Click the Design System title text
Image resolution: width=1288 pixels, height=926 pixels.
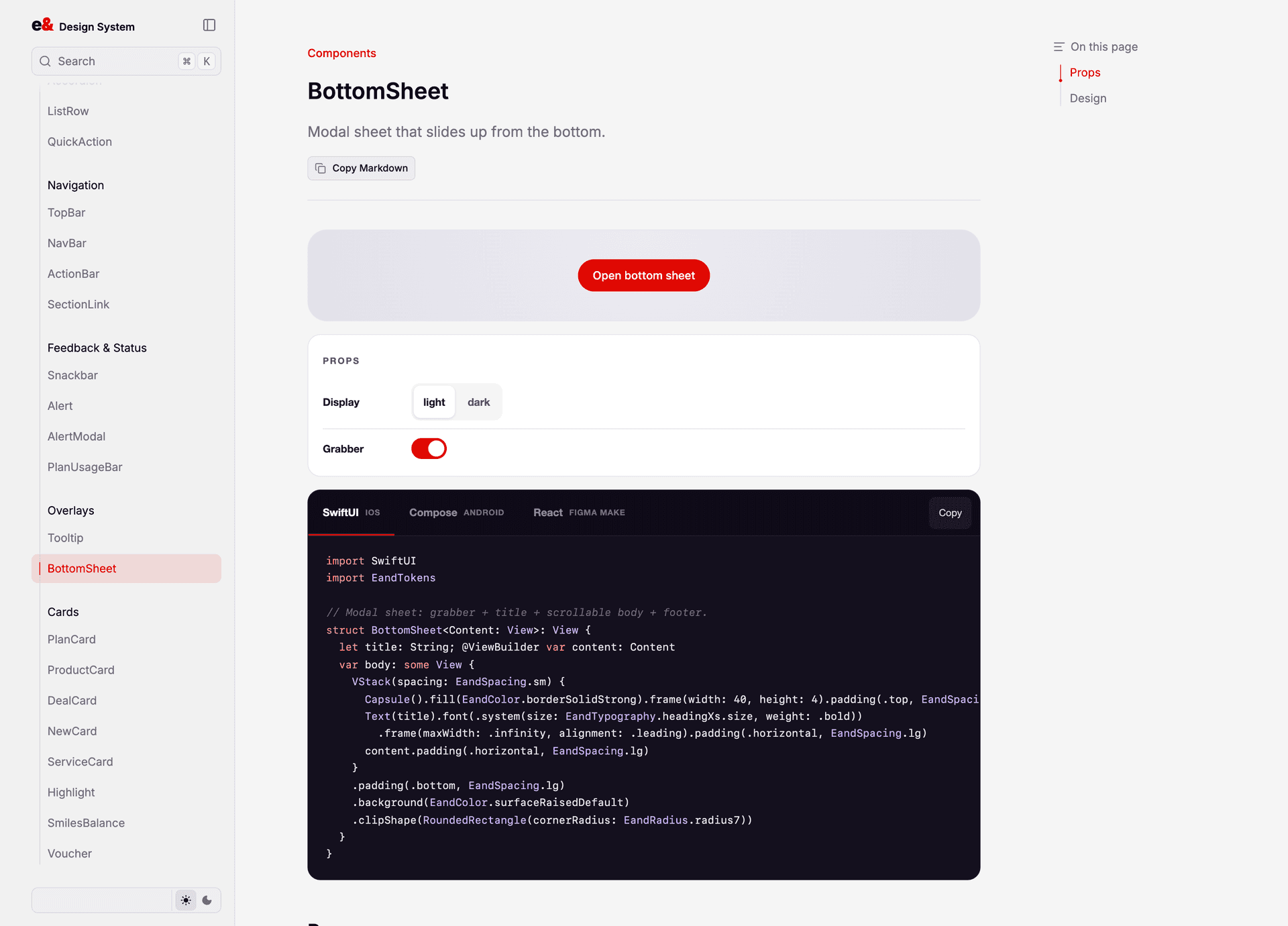point(97,27)
